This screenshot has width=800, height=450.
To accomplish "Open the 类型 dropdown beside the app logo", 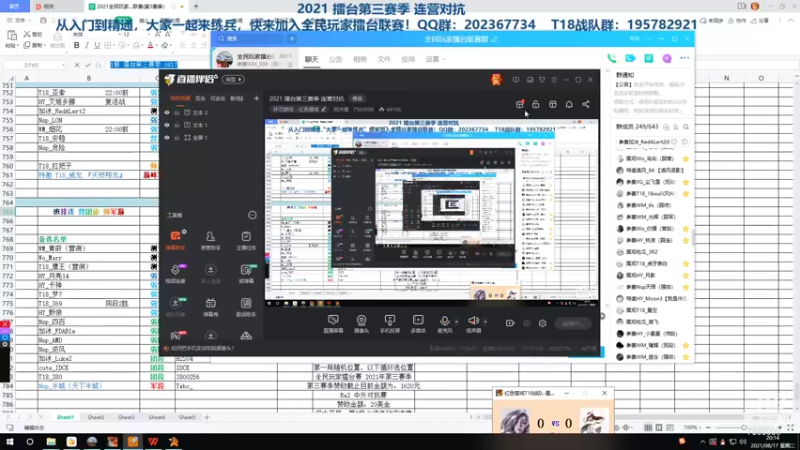I will [233, 80].
